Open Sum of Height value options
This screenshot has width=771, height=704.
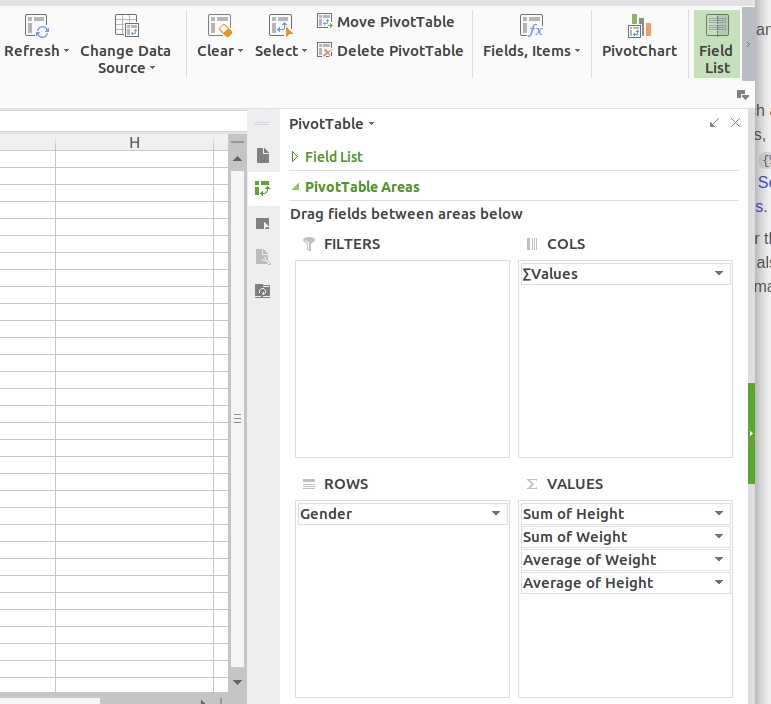point(719,513)
